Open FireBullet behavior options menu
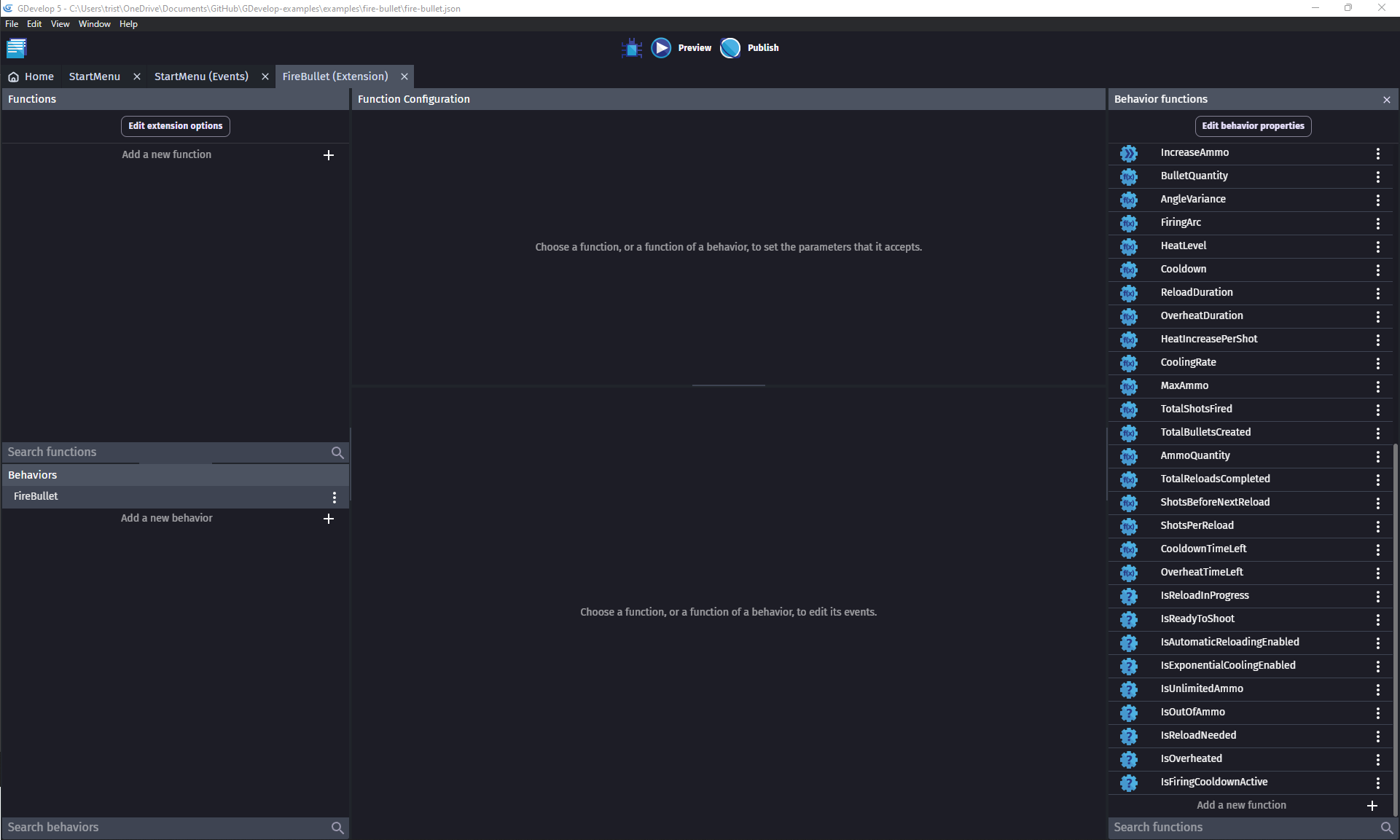This screenshot has height=840, width=1400. [335, 497]
